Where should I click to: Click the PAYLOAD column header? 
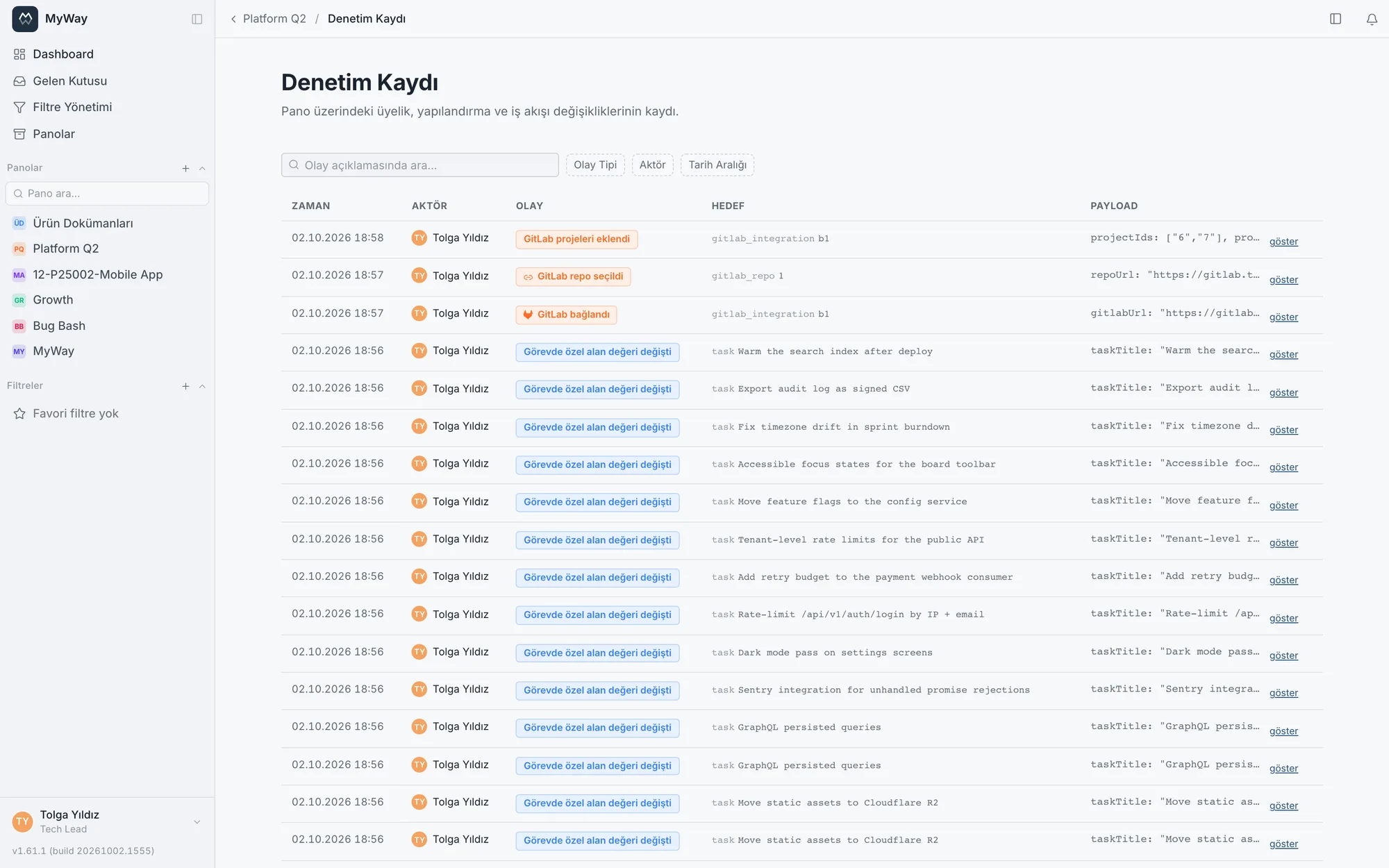pos(1114,206)
